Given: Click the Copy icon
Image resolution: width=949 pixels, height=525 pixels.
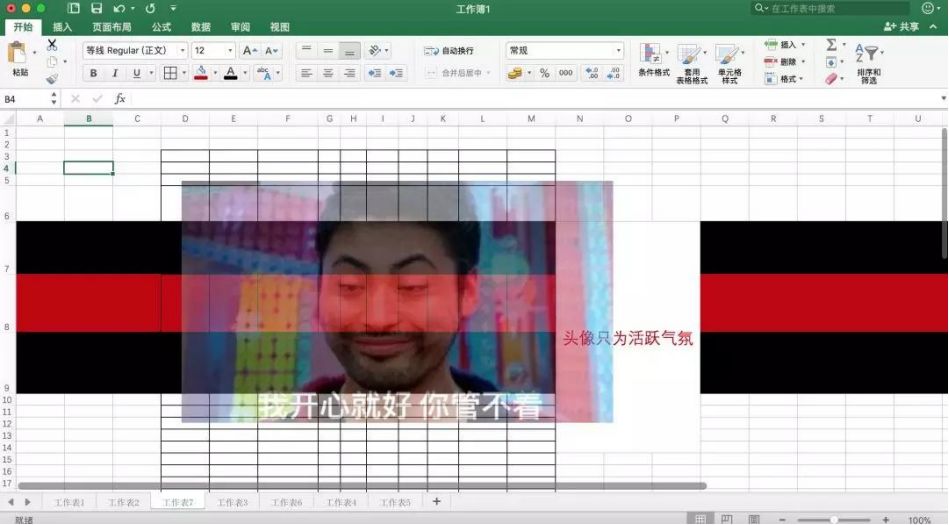Looking at the screenshot, I should 52,62.
